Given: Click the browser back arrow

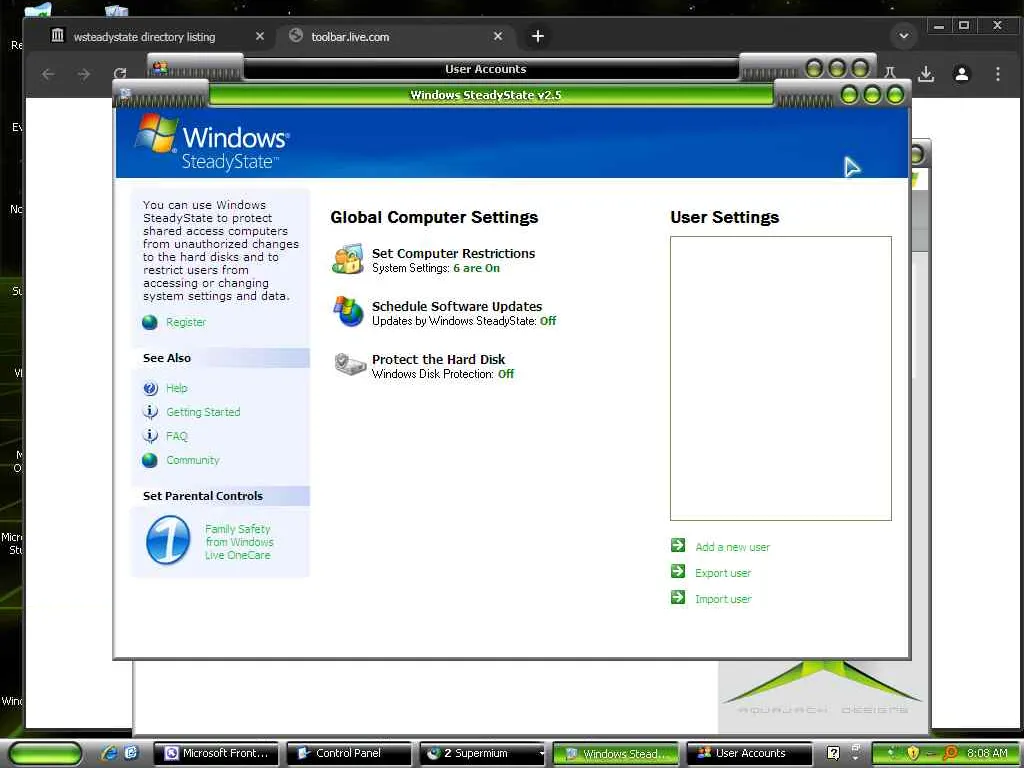Looking at the screenshot, I should tap(48, 74).
